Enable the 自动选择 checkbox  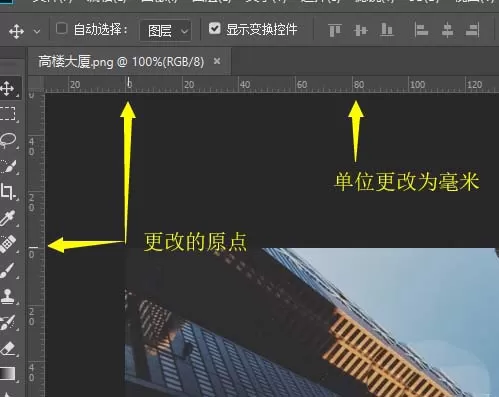click(61, 29)
